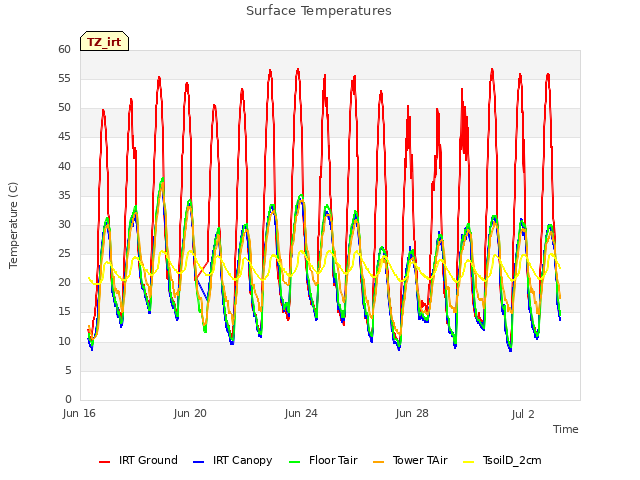Toggle the Tower TAir legend entry
640x480 pixels.
tap(410, 460)
